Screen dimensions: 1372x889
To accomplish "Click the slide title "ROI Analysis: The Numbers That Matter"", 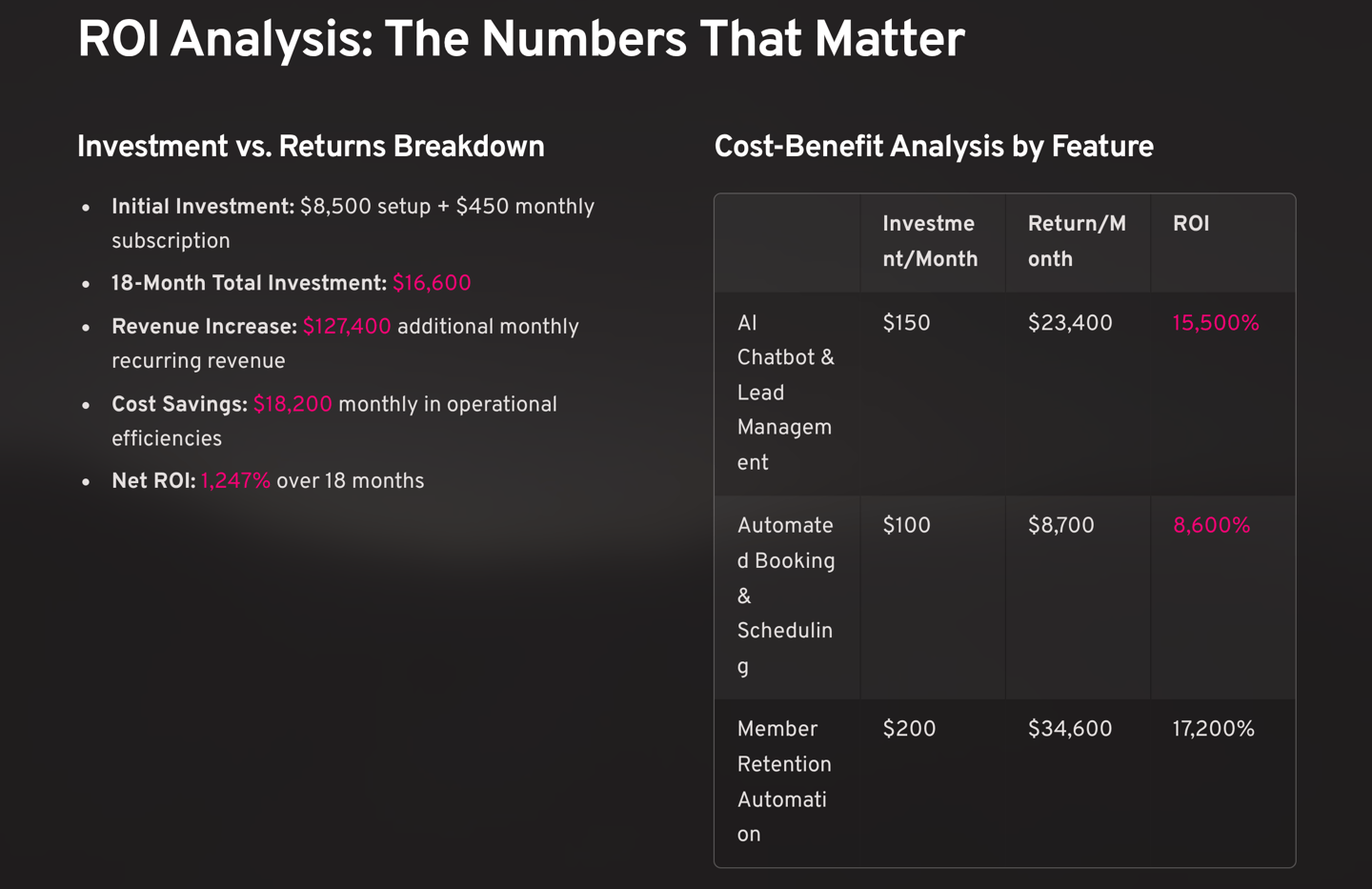I will coord(520,40).
